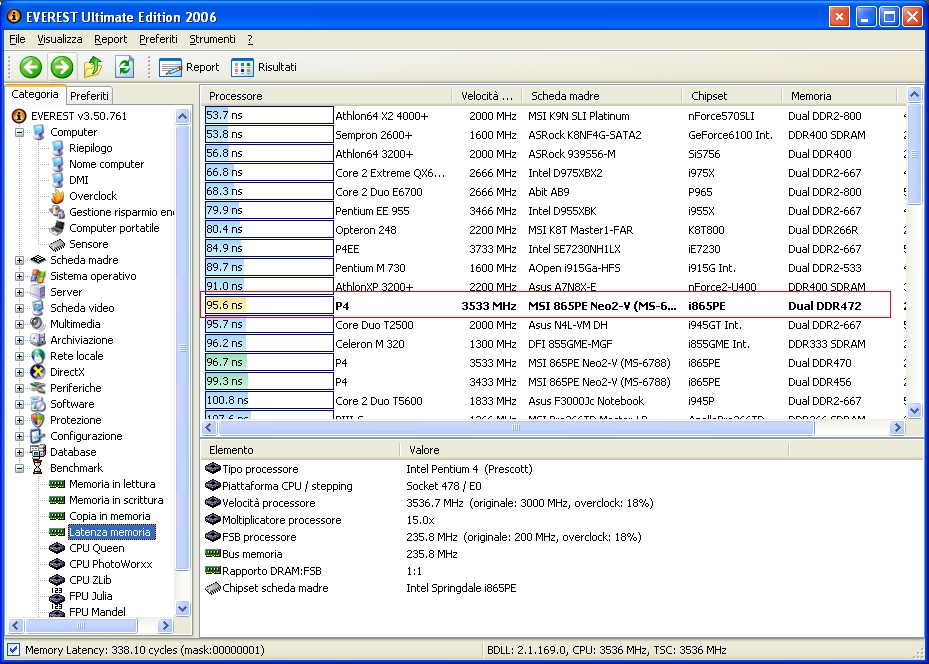Image resolution: width=929 pixels, height=664 pixels.
Task: Expand the DirectX tree node
Action: point(20,372)
